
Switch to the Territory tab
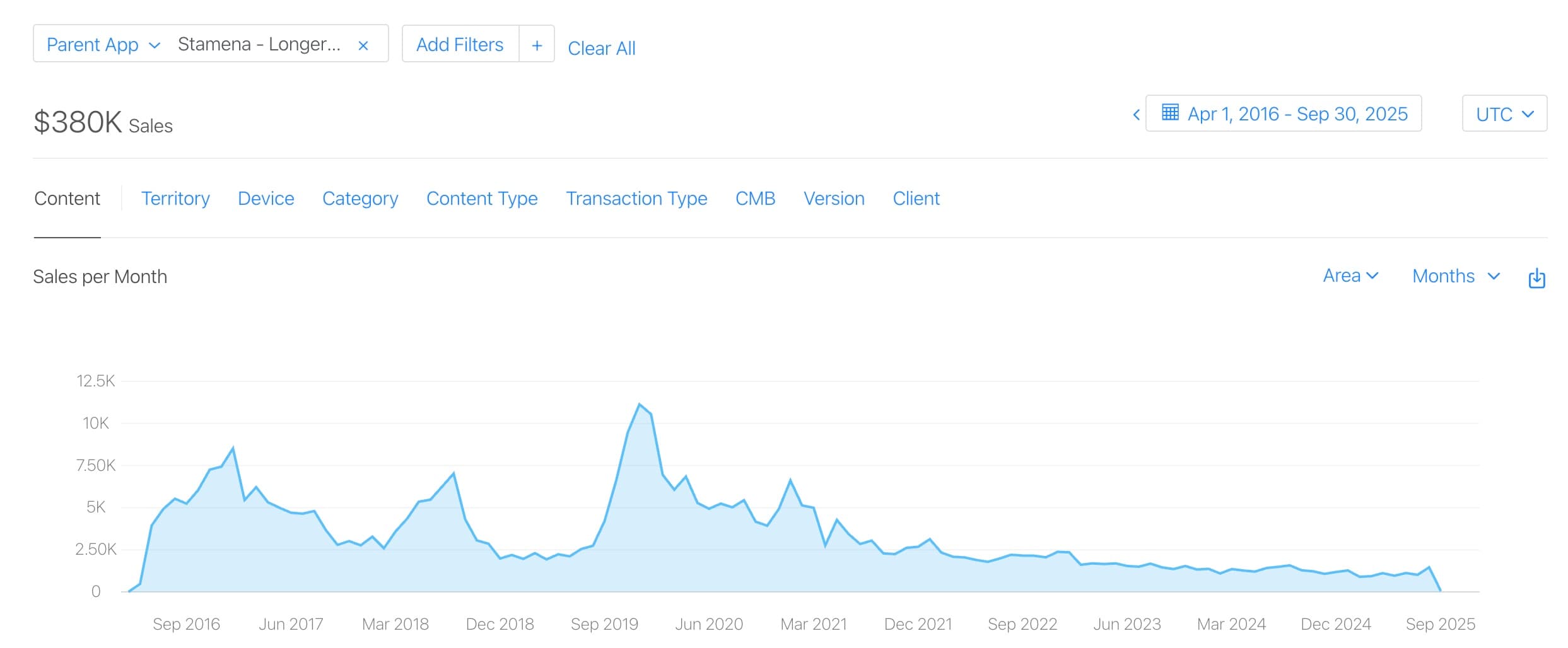pyautogui.click(x=175, y=199)
